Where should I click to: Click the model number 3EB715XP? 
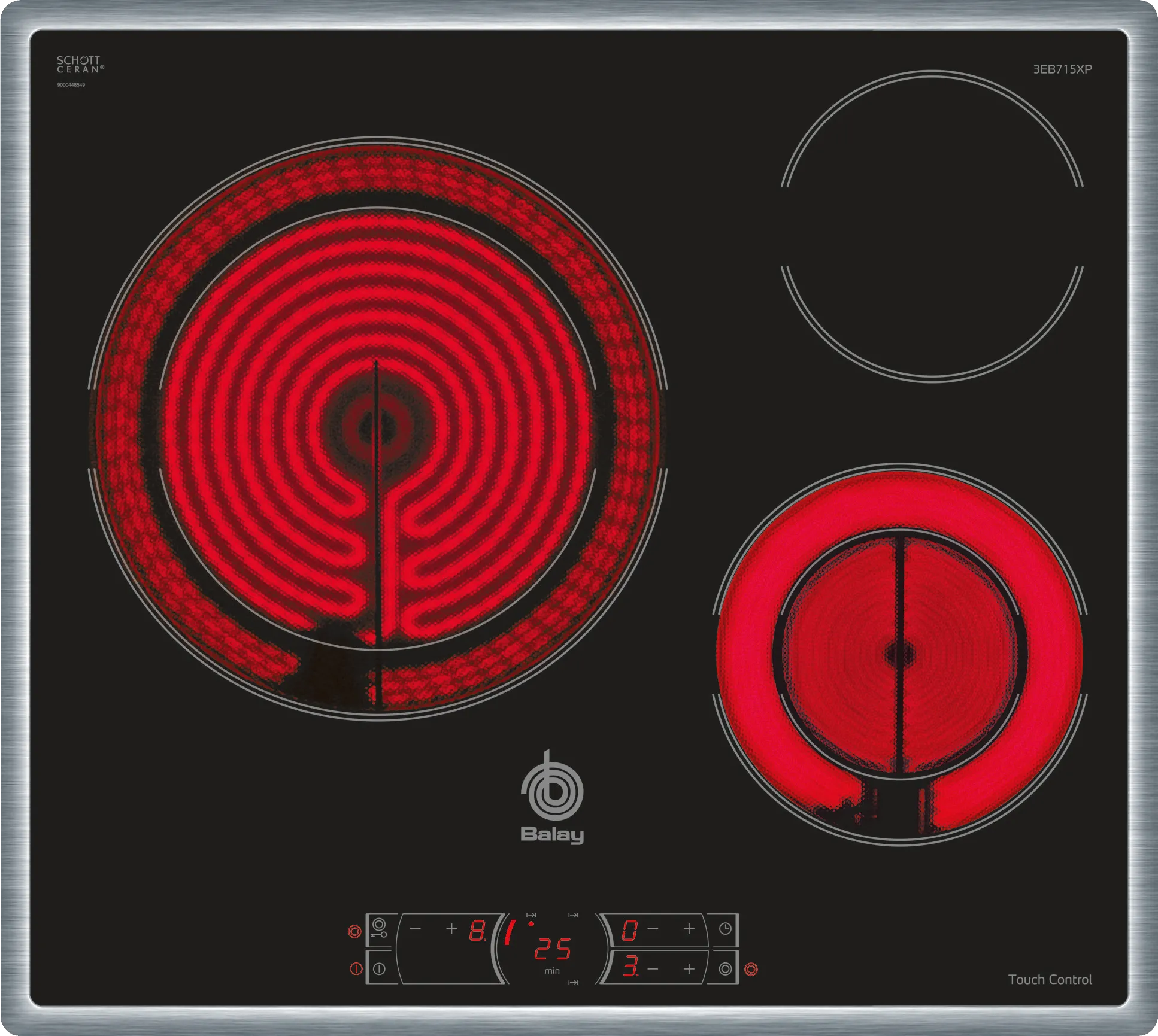1062,69
